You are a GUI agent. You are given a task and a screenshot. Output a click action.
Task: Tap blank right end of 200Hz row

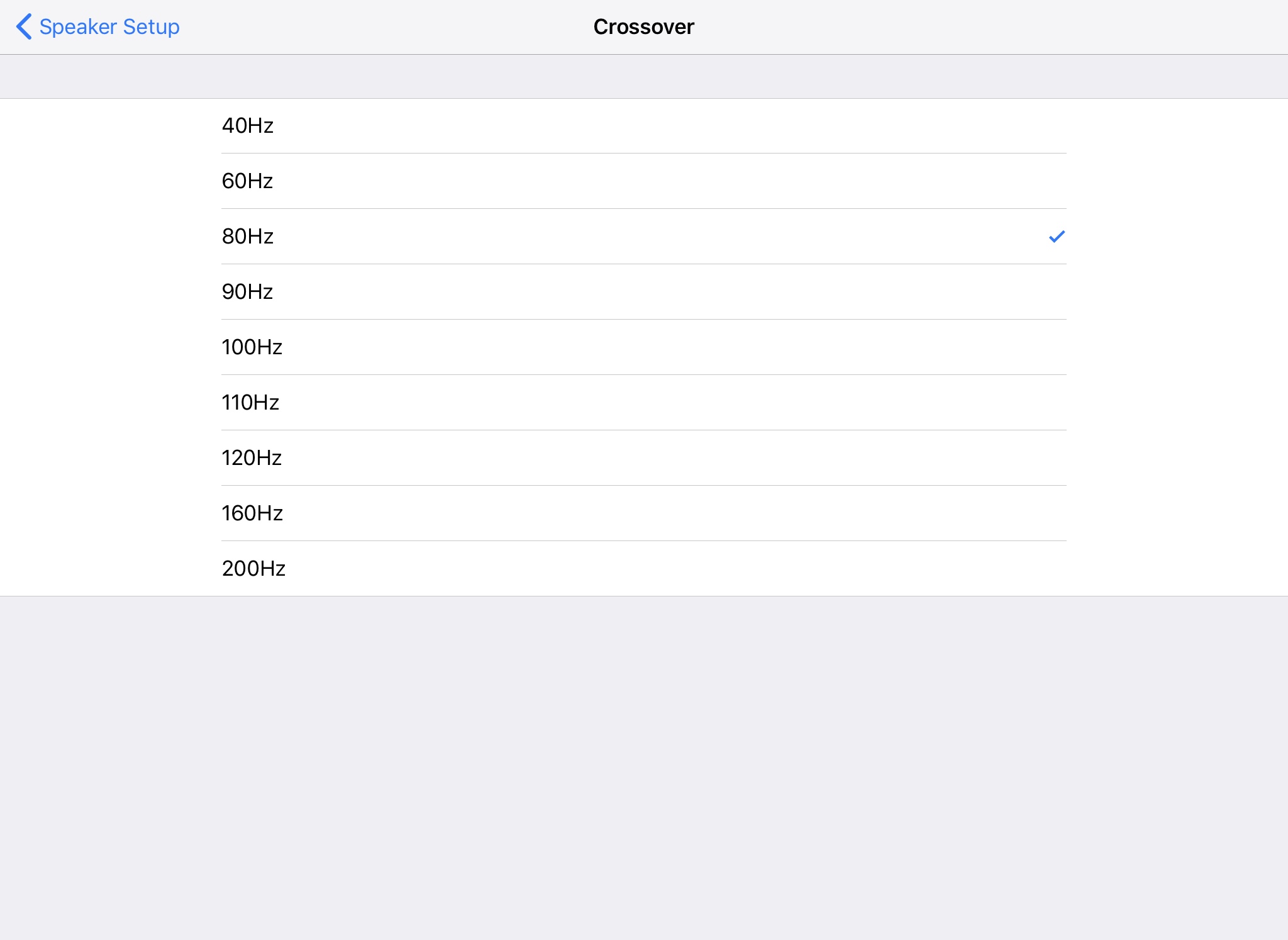coord(1006,569)
